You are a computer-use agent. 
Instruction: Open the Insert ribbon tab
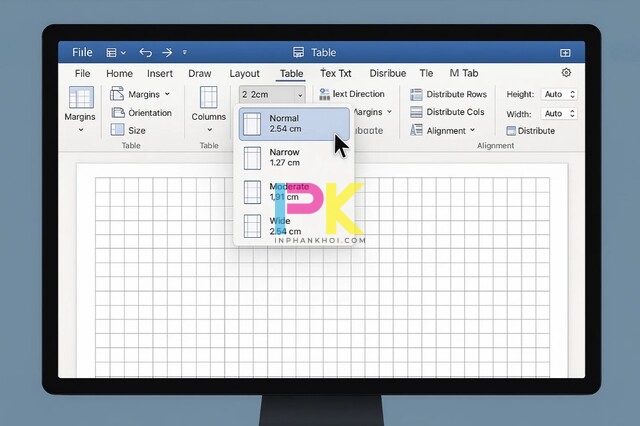click(160, 73)
